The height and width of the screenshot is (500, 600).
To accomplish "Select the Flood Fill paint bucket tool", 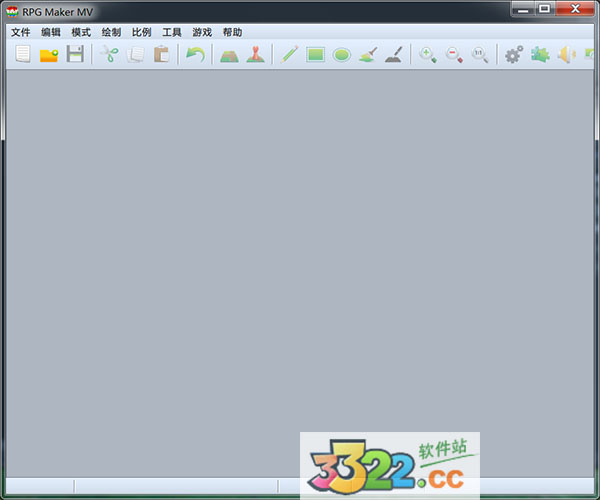I will tap(368, 54).
